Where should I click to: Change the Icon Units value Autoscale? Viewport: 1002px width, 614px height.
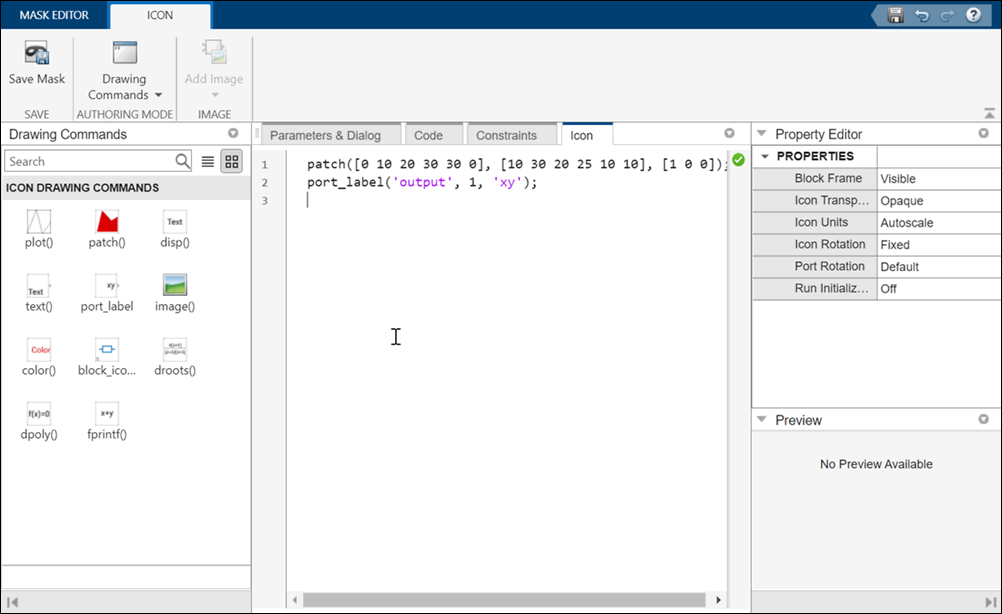(939, 223)
